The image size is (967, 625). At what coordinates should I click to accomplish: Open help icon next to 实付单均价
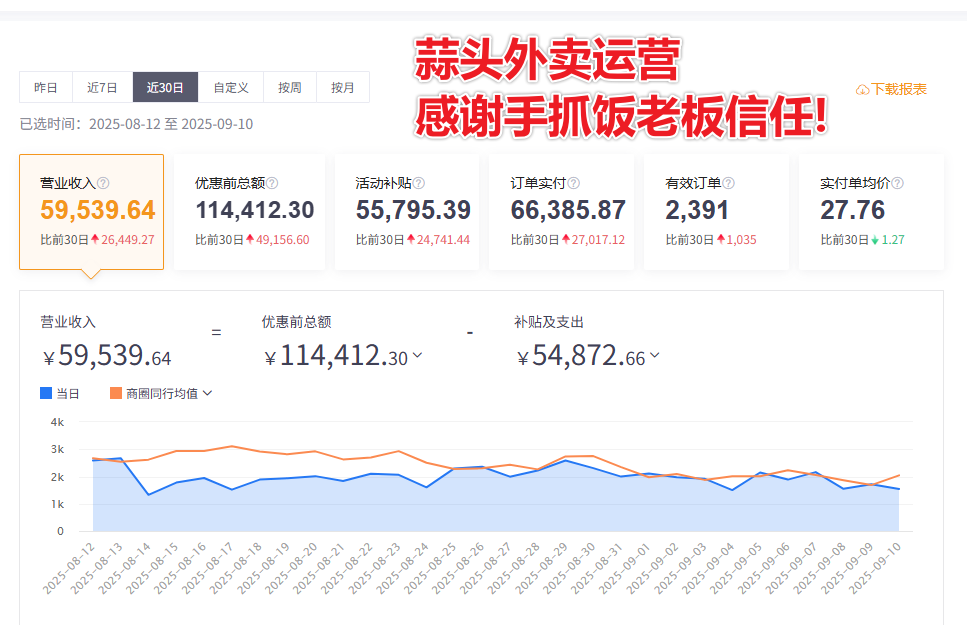pos(897,183)
